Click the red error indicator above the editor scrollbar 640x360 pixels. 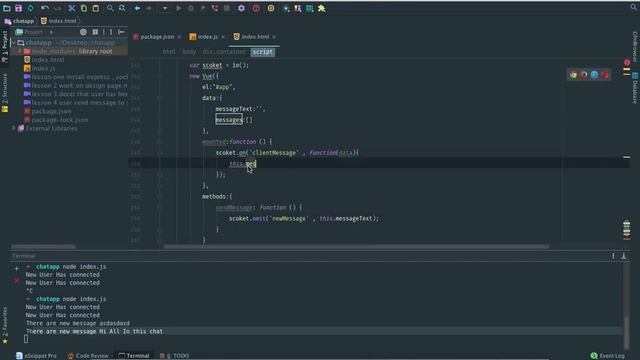[x=627, y=62]
